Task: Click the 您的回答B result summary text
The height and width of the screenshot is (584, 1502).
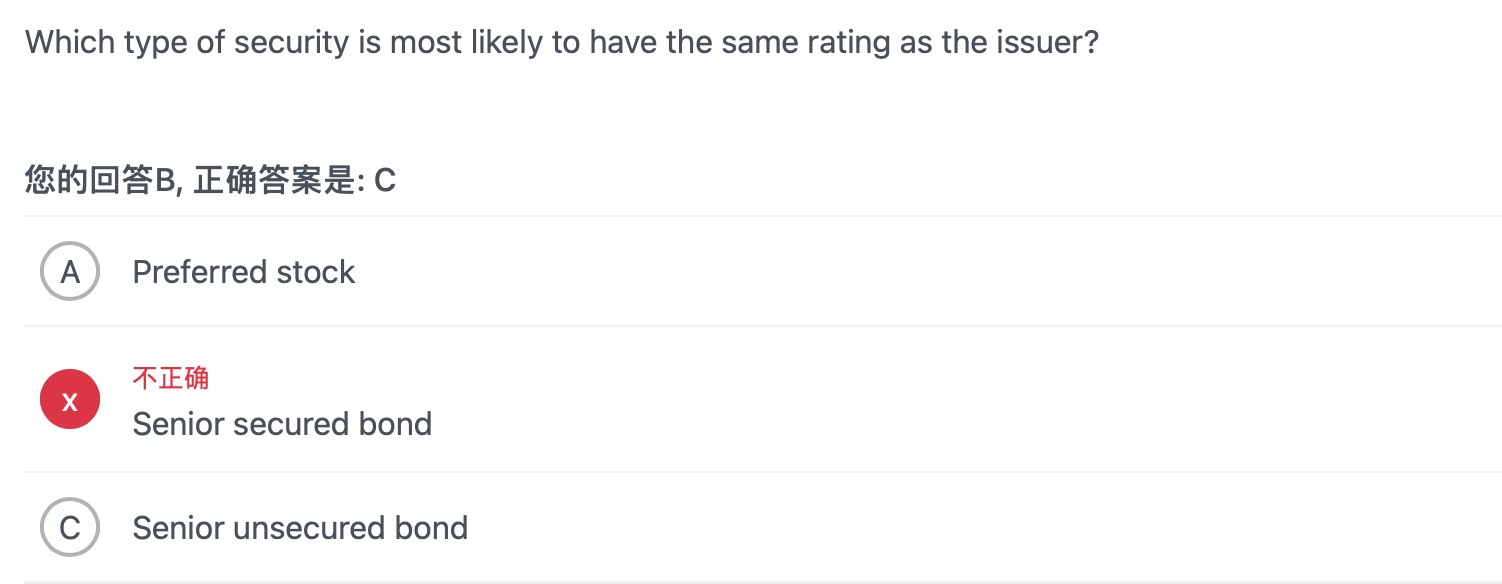Action: 100,181
